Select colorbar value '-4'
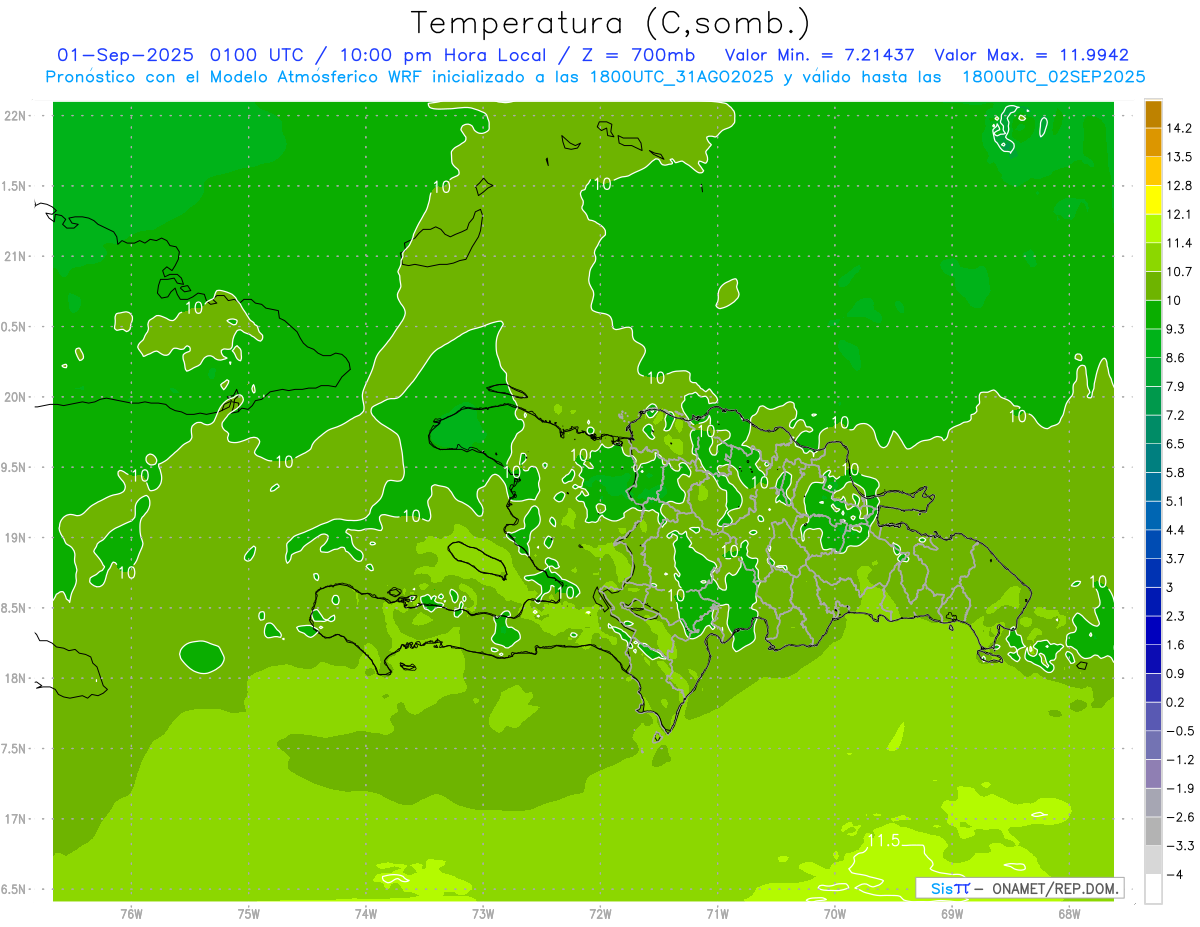 pos(1175,875)
